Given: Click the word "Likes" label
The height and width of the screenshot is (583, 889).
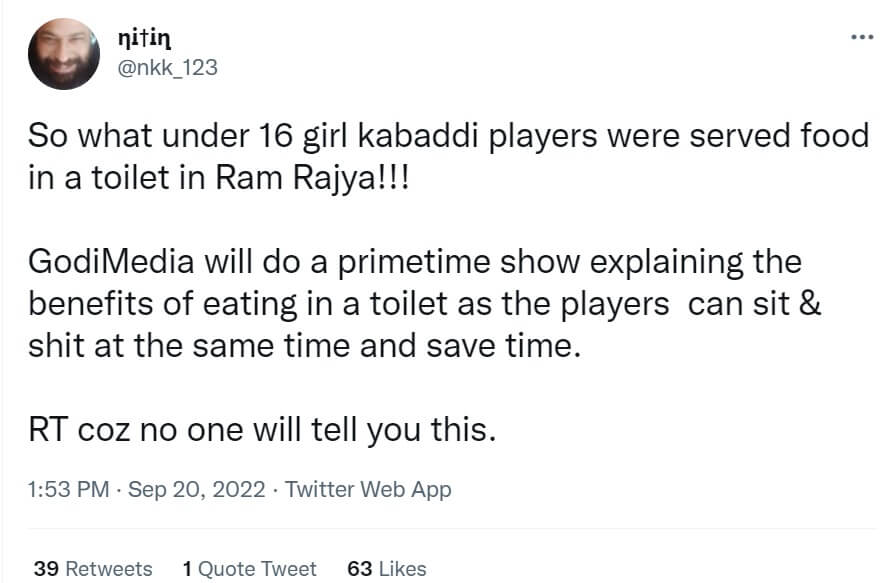Looking at the screenshot, I should pos(402,568).
